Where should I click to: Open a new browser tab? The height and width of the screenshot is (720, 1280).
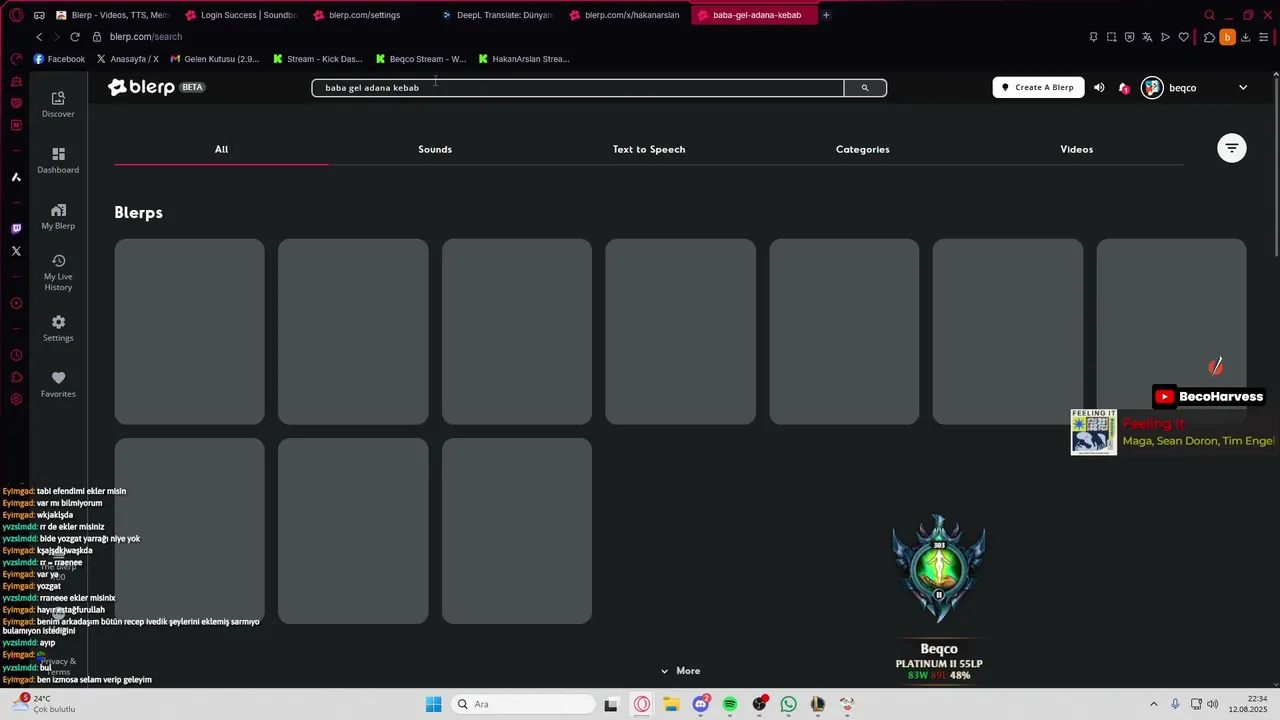(x=826, y=15)
